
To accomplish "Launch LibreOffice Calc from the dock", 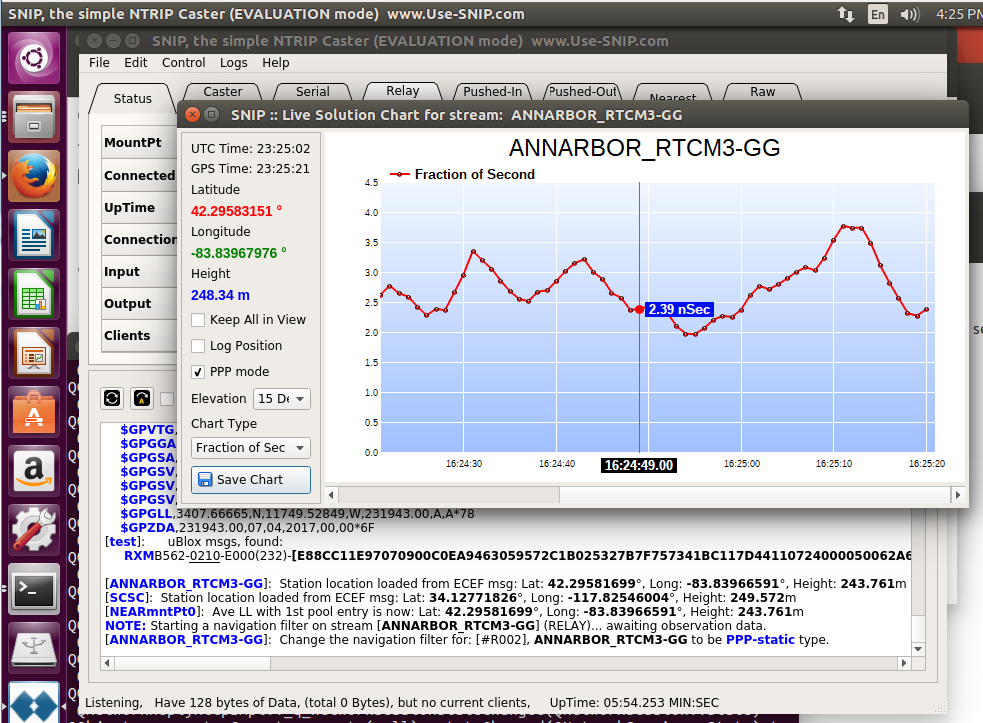I will click(x=34, y=294).
